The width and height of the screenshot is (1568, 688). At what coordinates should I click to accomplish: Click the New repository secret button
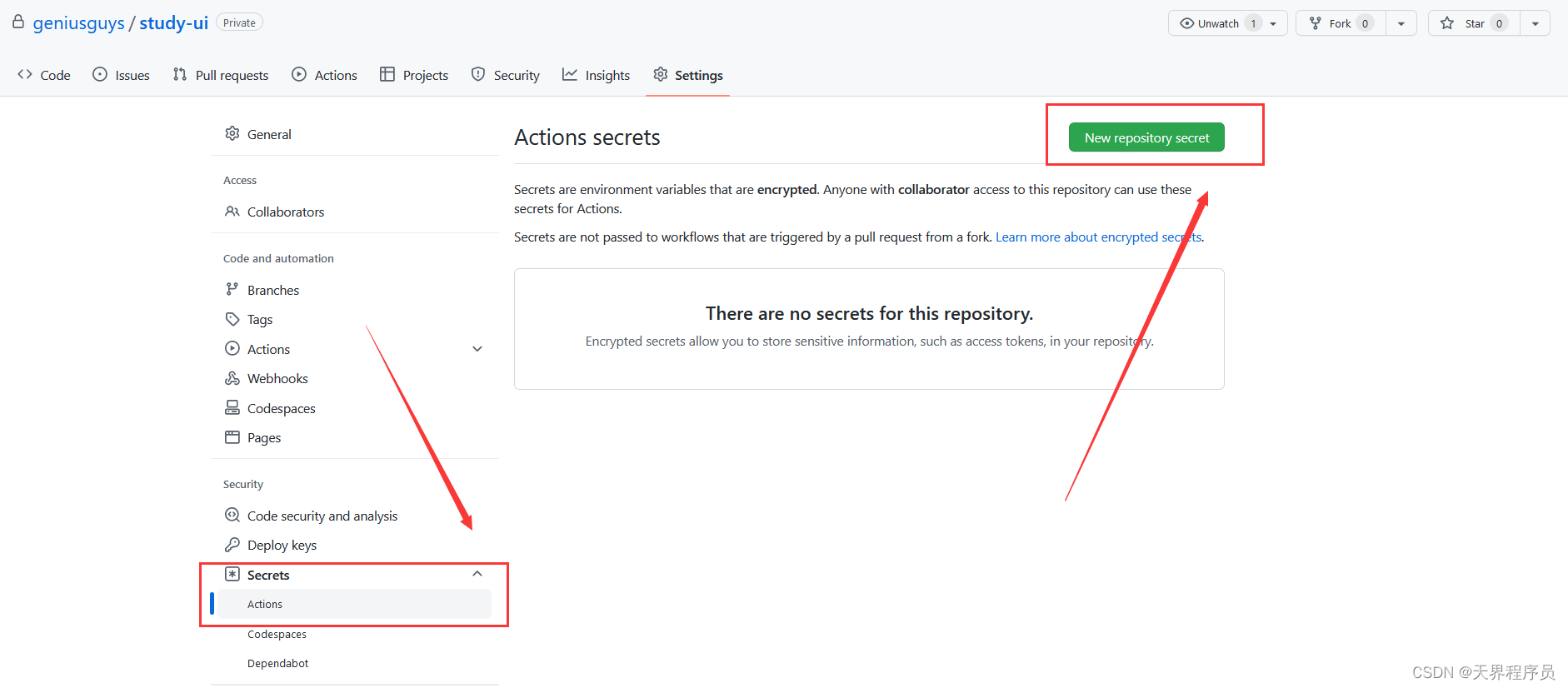tap(1146, 137)
